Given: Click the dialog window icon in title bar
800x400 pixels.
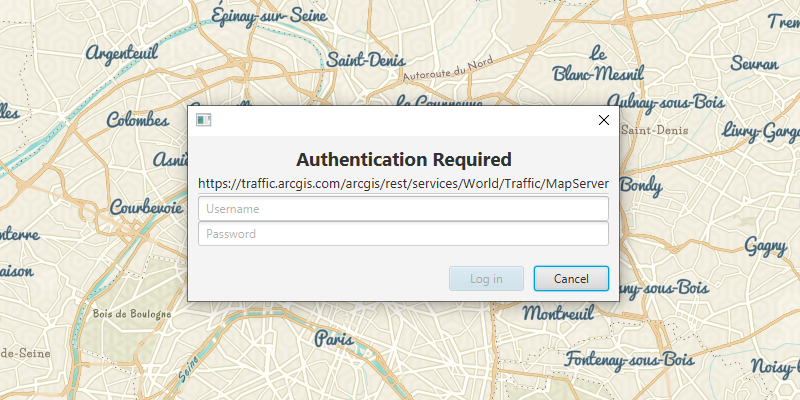Looking at the screenshot, I should pyautogui.click(x=204, y=120).
